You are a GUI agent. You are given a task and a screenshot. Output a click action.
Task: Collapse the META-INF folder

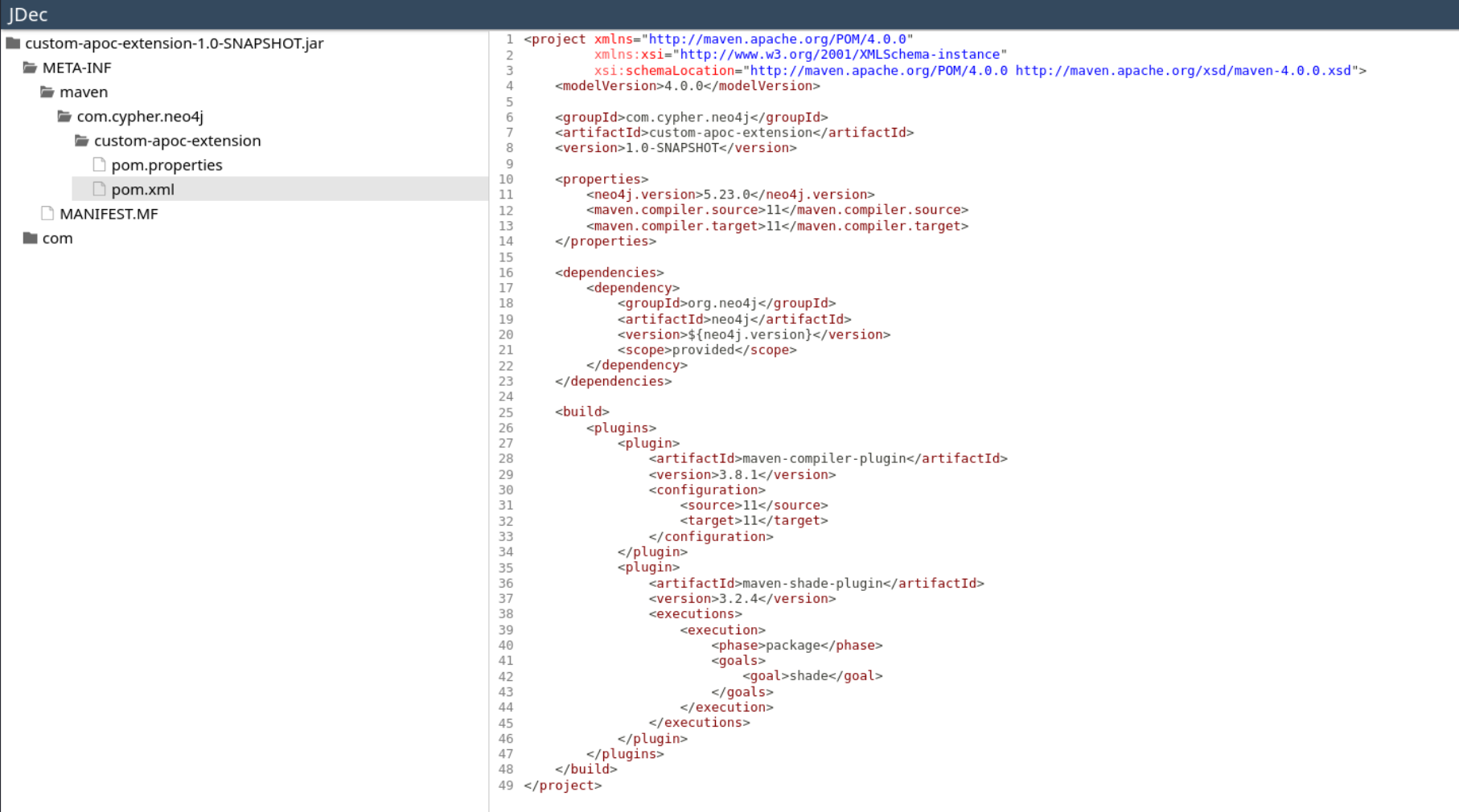(x=76, y=68)
